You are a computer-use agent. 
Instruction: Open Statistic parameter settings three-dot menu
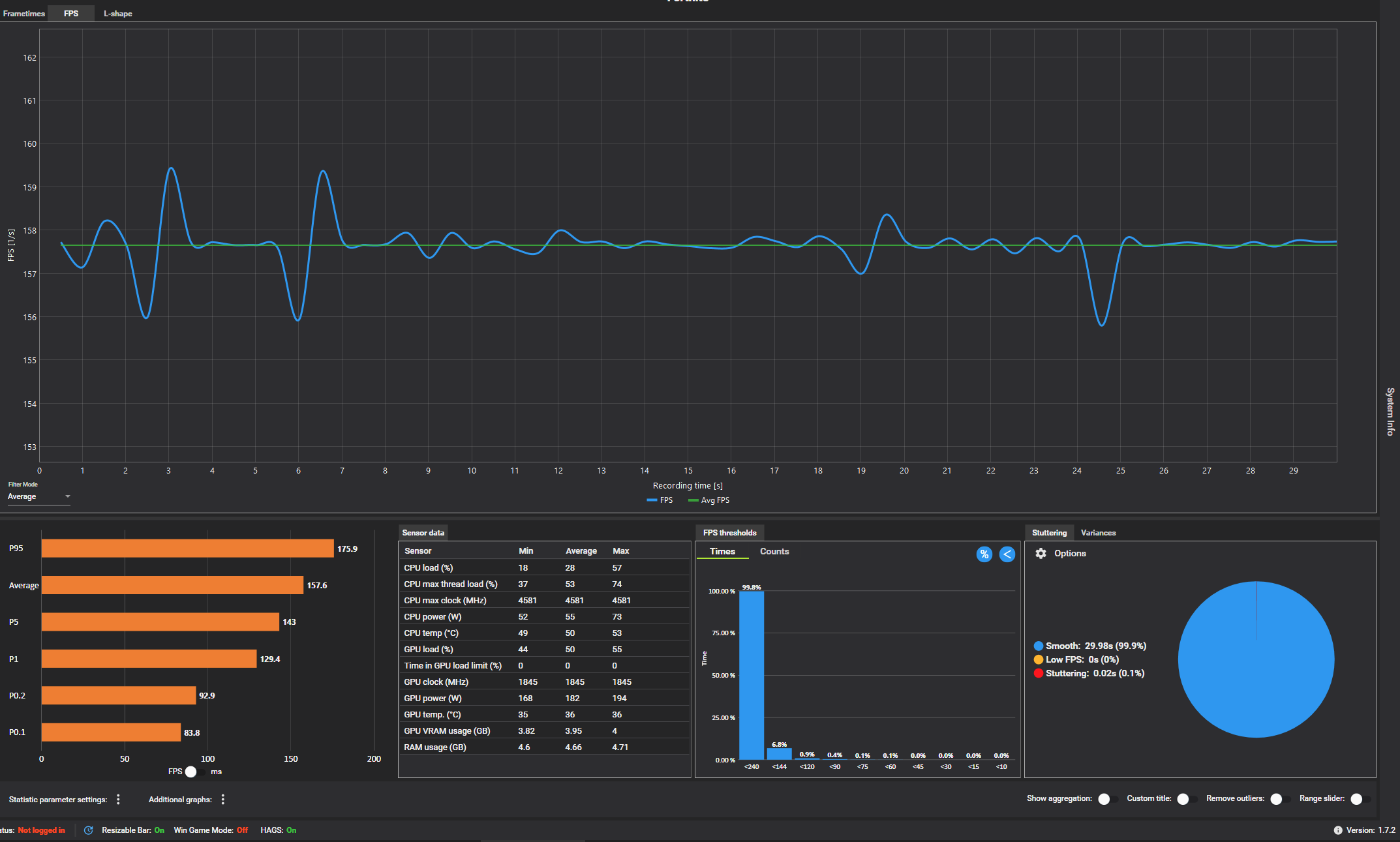pos(118,799)
